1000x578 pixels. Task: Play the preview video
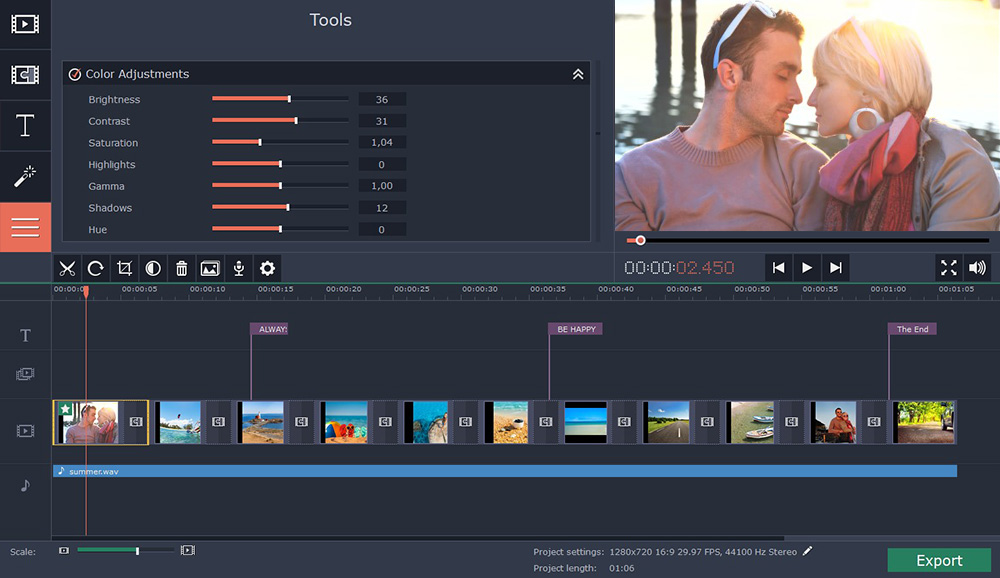click(x=807, y=268)
